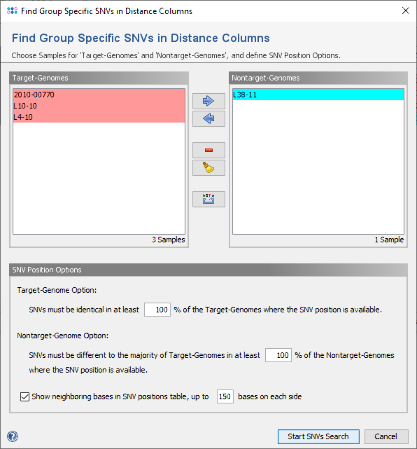Move selected samples to Target-Genomes with left arrow

208,118
